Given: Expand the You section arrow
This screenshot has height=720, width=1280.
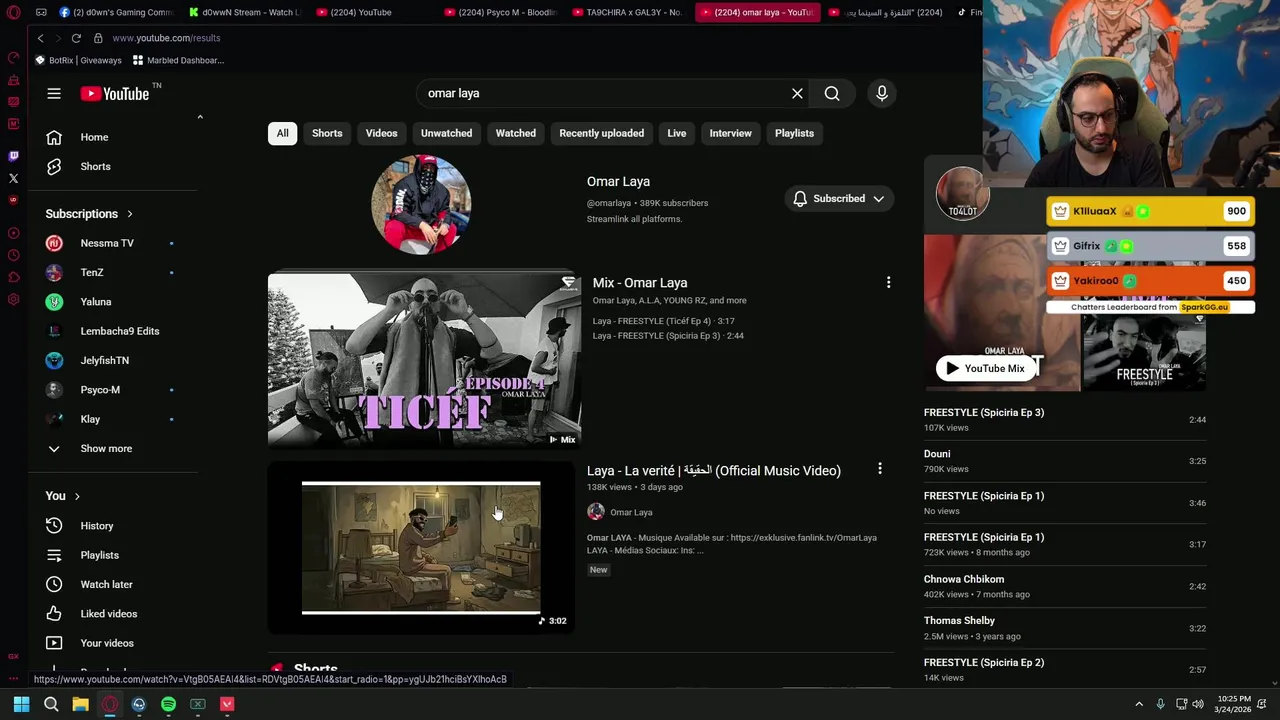Looking at the screenshot, I should [76, 496].
